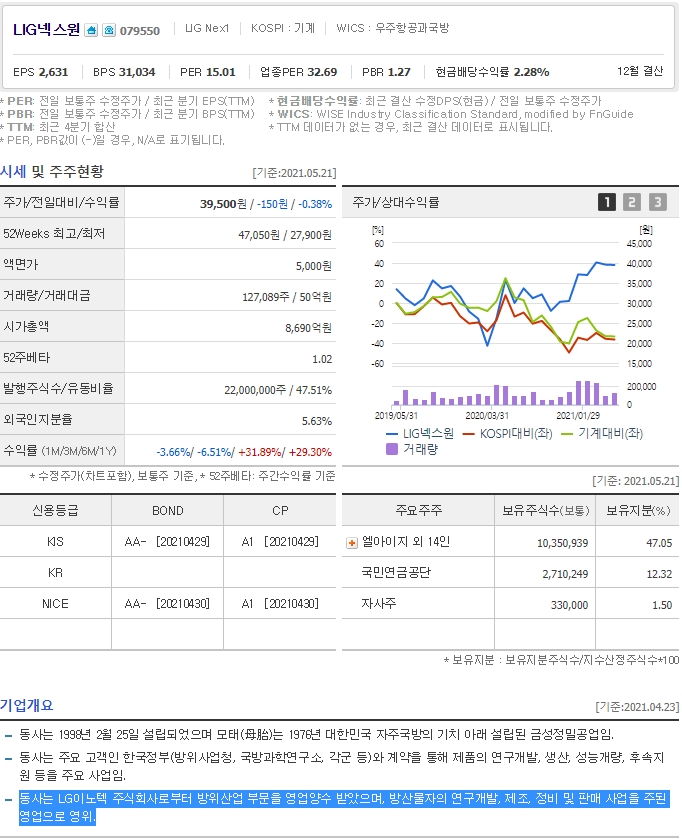Click the purple 거래량 legend square

pos(392,449)
